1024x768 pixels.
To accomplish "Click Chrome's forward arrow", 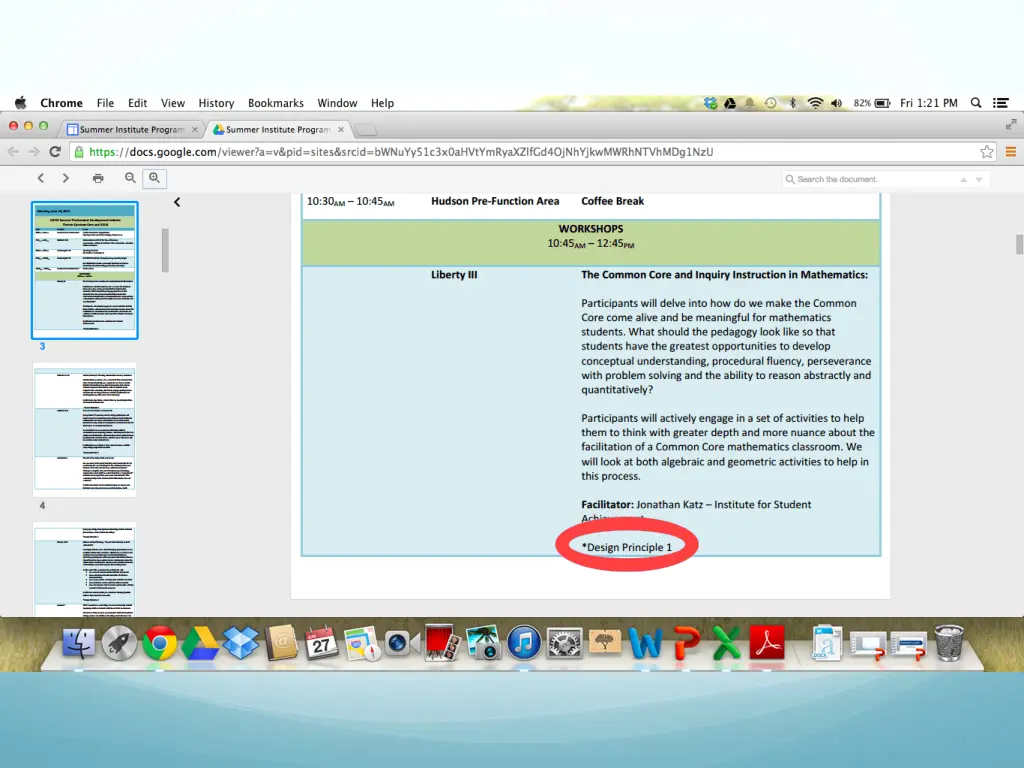I will coord(34,152).
